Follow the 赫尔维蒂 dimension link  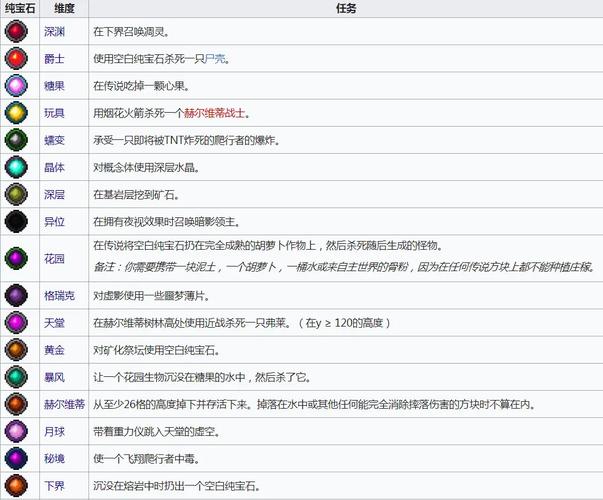pos(62,404)
